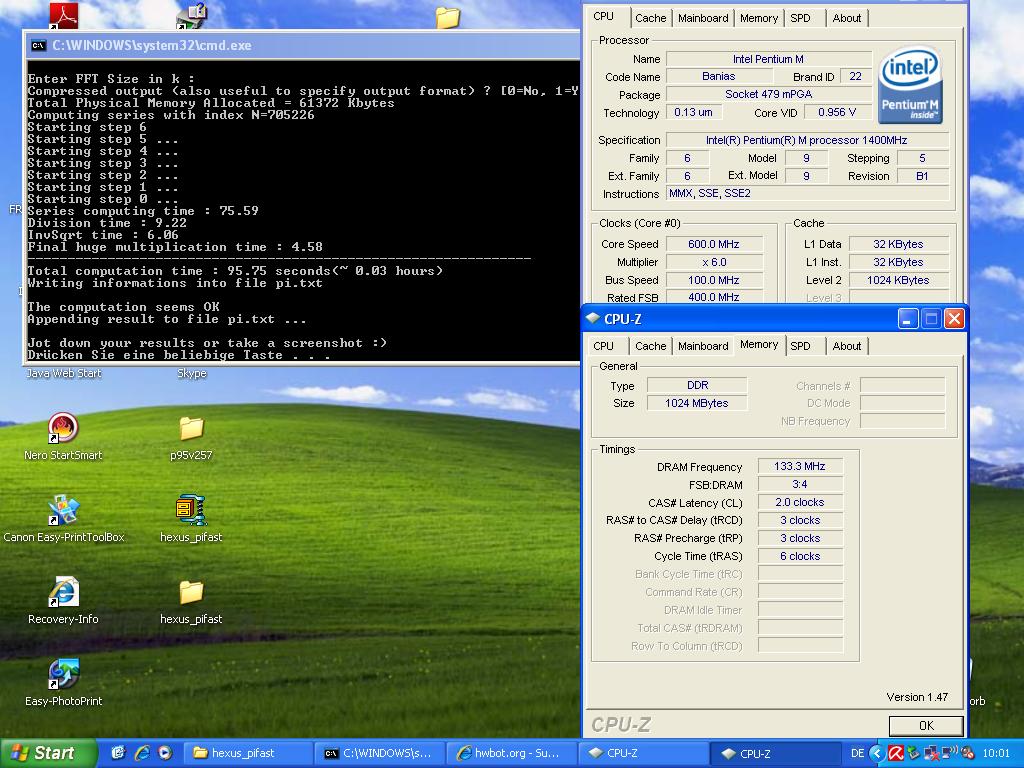Click the system clock showing 10:01
This screenshot has height=768, width=1024.
coord(996,753)
